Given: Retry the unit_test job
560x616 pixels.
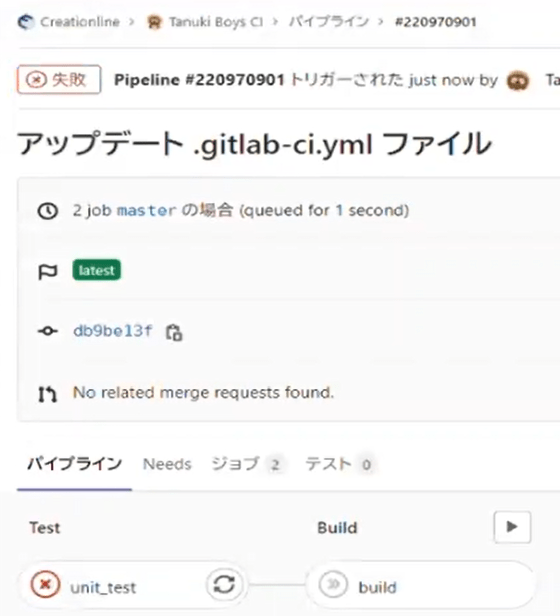Looking at the screenshot, I should pos(224,585).
